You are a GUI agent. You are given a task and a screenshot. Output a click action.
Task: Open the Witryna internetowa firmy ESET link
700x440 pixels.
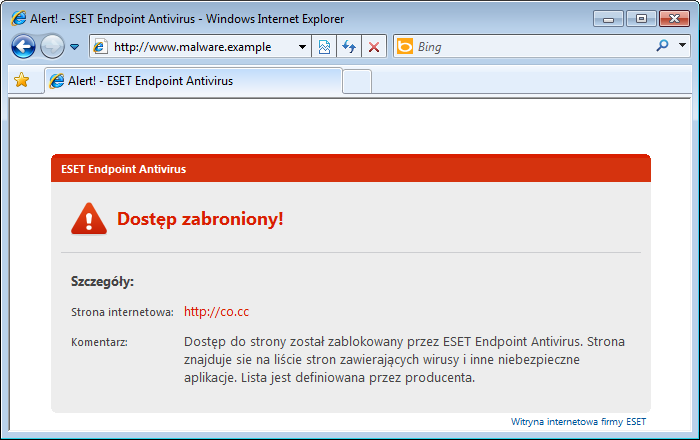(x=578, y=421)
